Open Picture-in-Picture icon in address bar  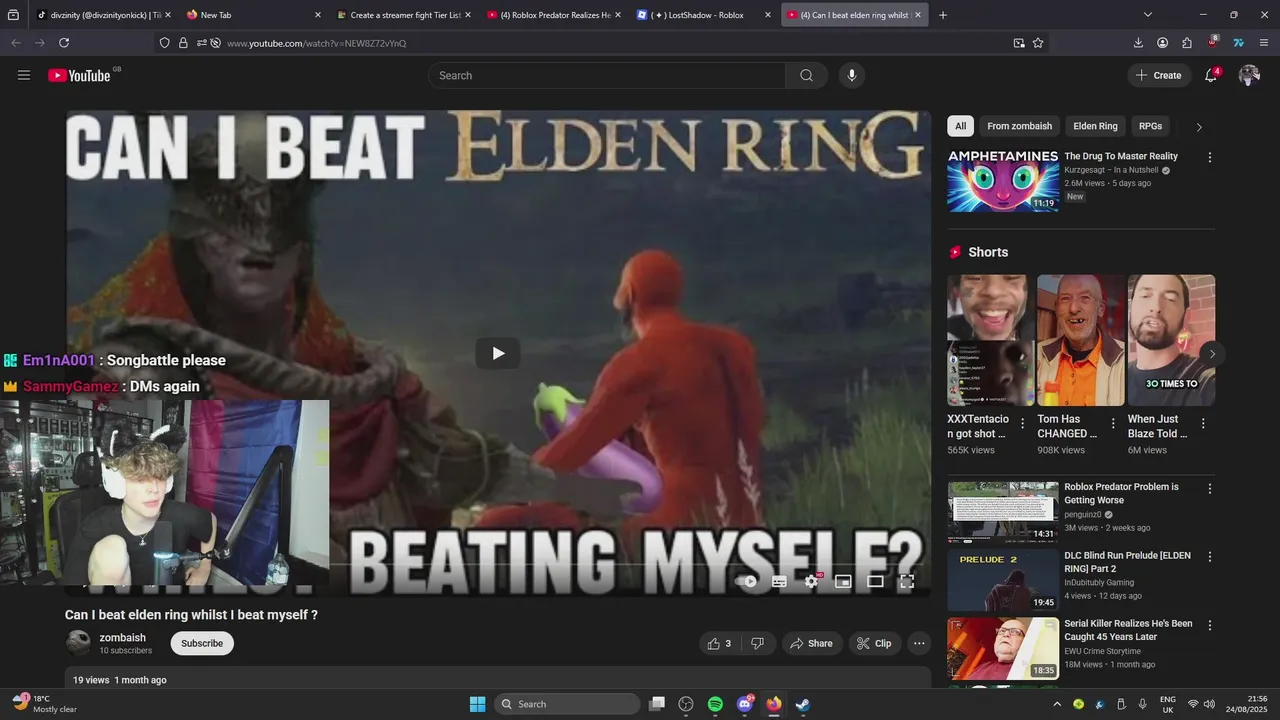[1019, 43]
